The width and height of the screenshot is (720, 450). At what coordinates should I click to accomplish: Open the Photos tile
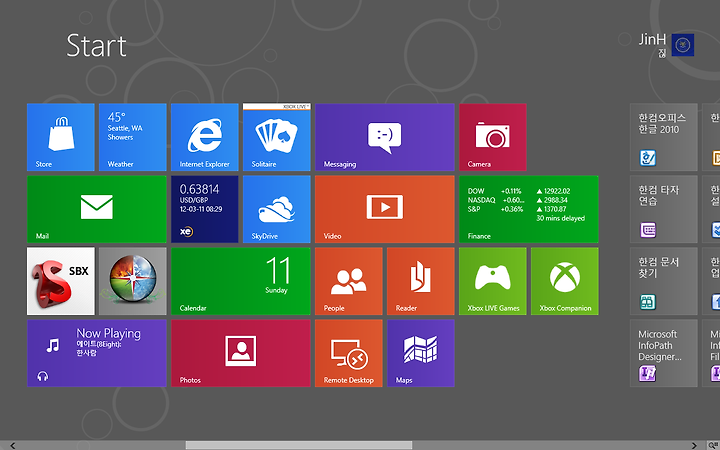point(241,354)
